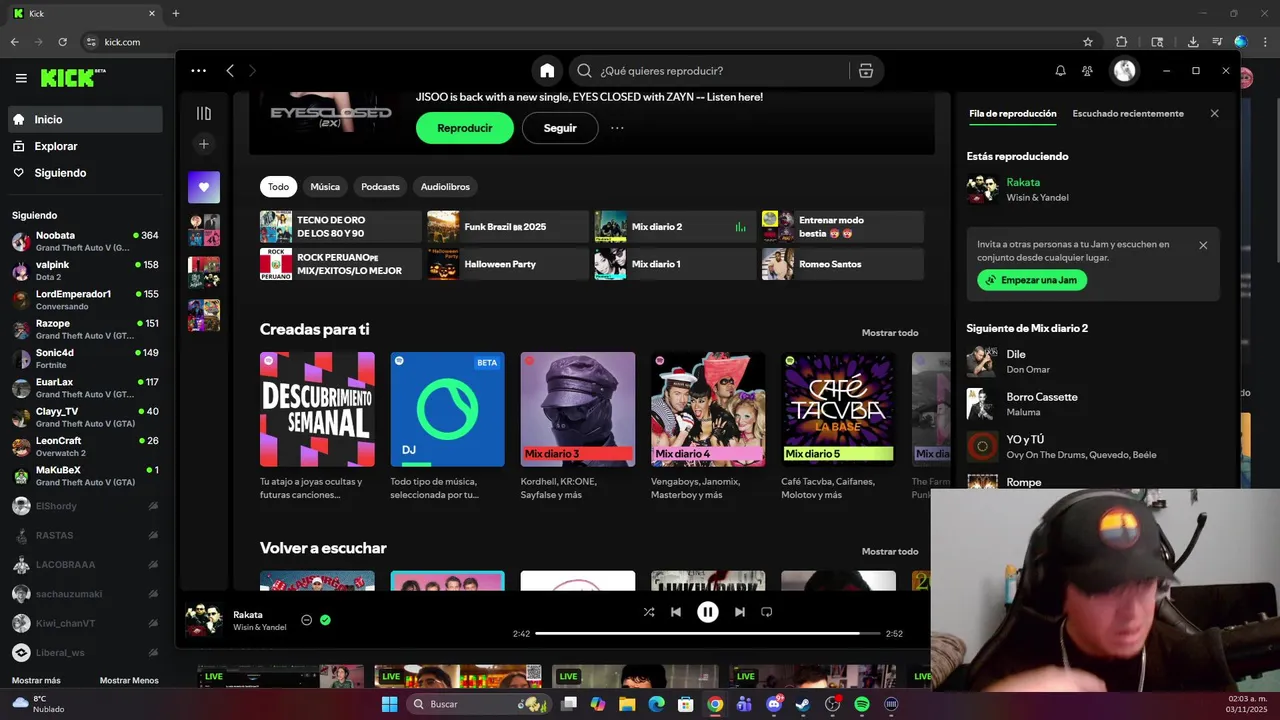Skip to next track
Screen dimensions: 1280x720
[740, 612]
